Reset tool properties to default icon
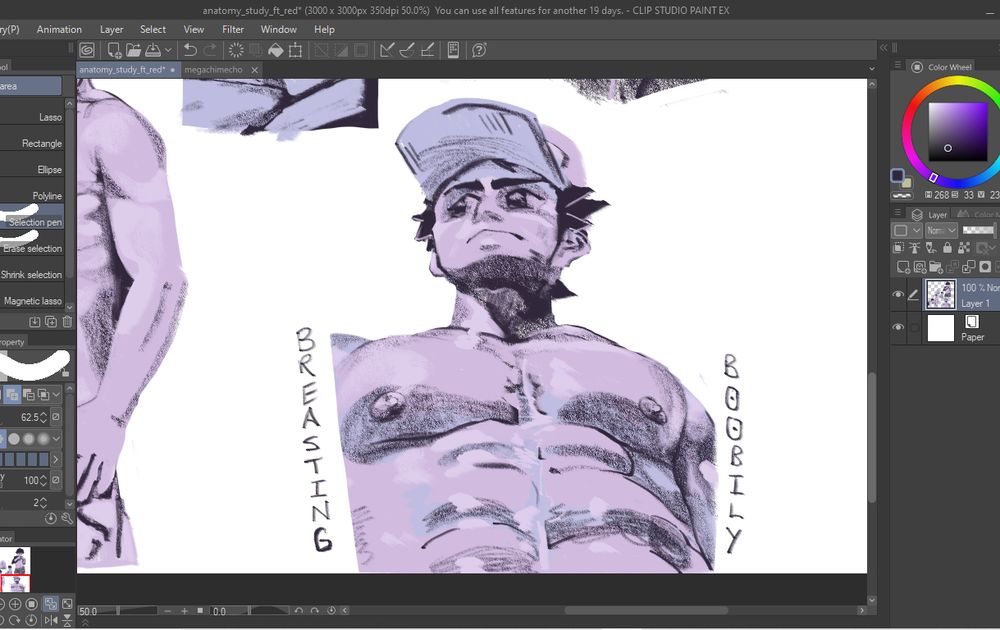The width and height of the screenshot is (1000, 630). [51, 518]
